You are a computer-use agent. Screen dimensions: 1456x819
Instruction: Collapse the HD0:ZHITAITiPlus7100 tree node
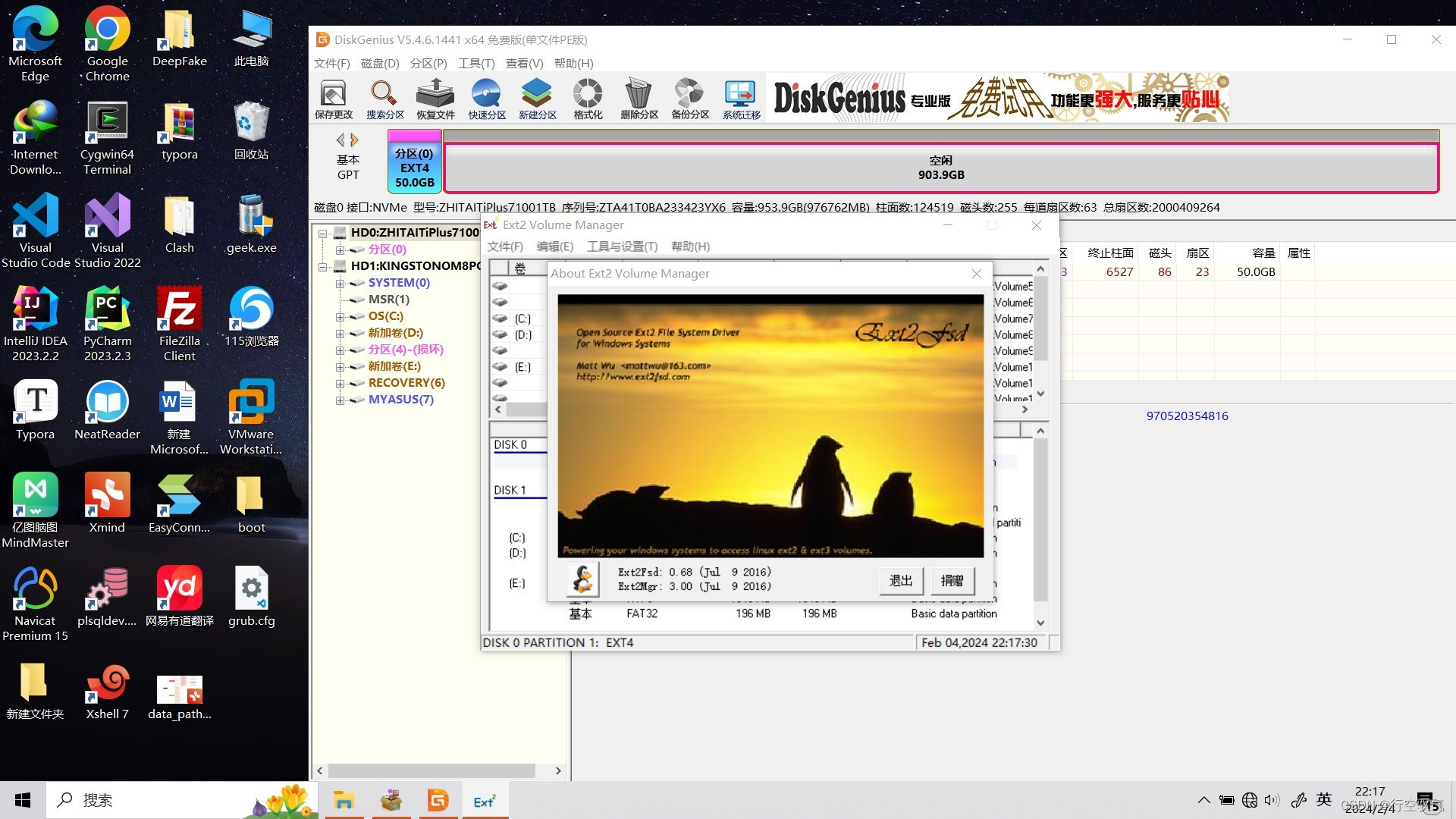(323, 233)
